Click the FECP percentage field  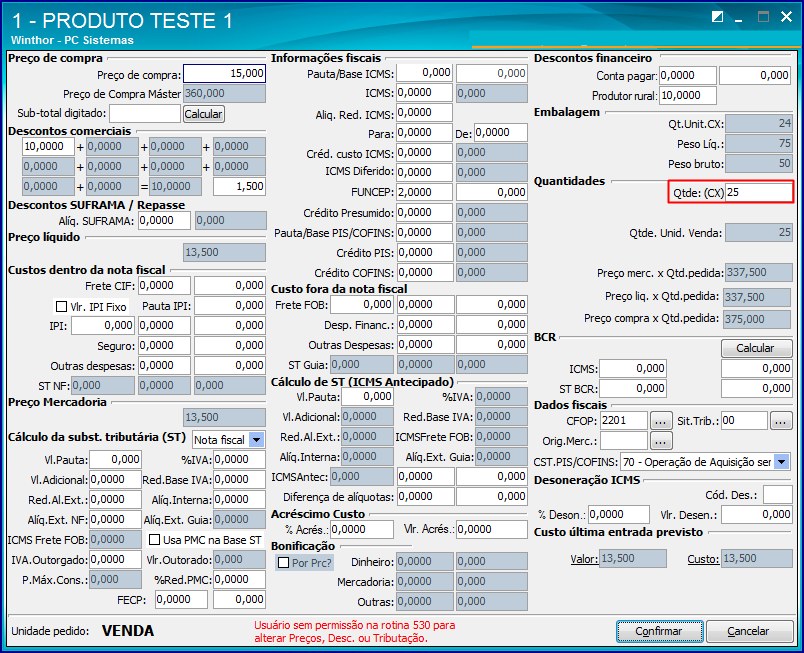point(182,600)
